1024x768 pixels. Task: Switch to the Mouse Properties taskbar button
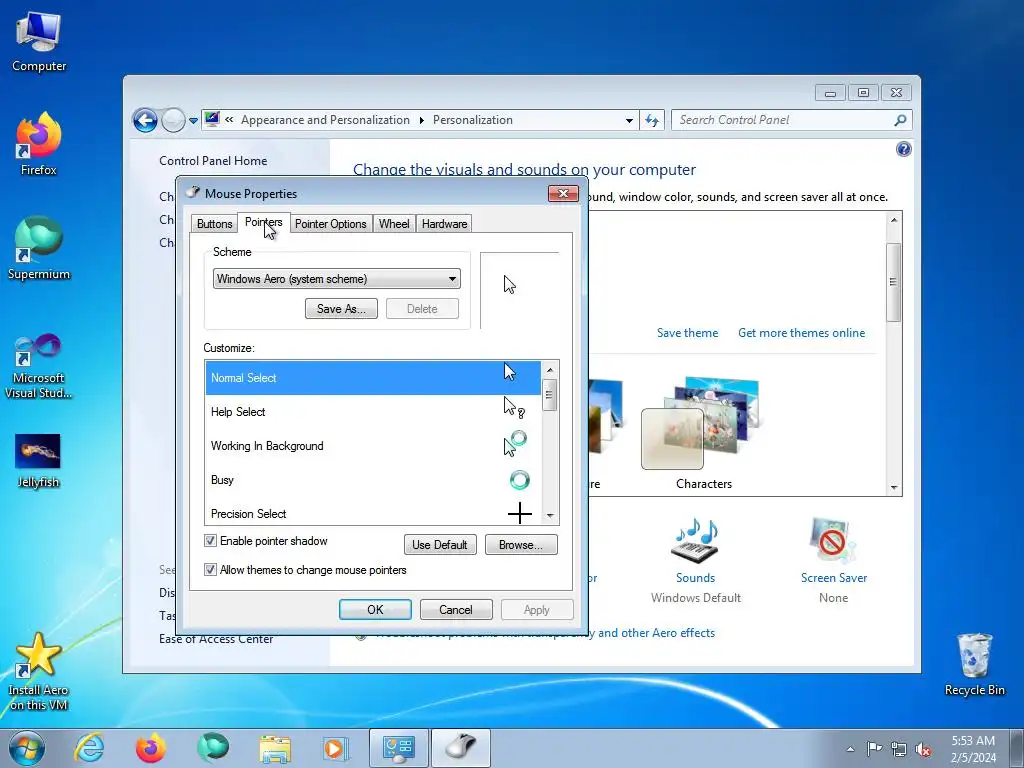(460, 748)
